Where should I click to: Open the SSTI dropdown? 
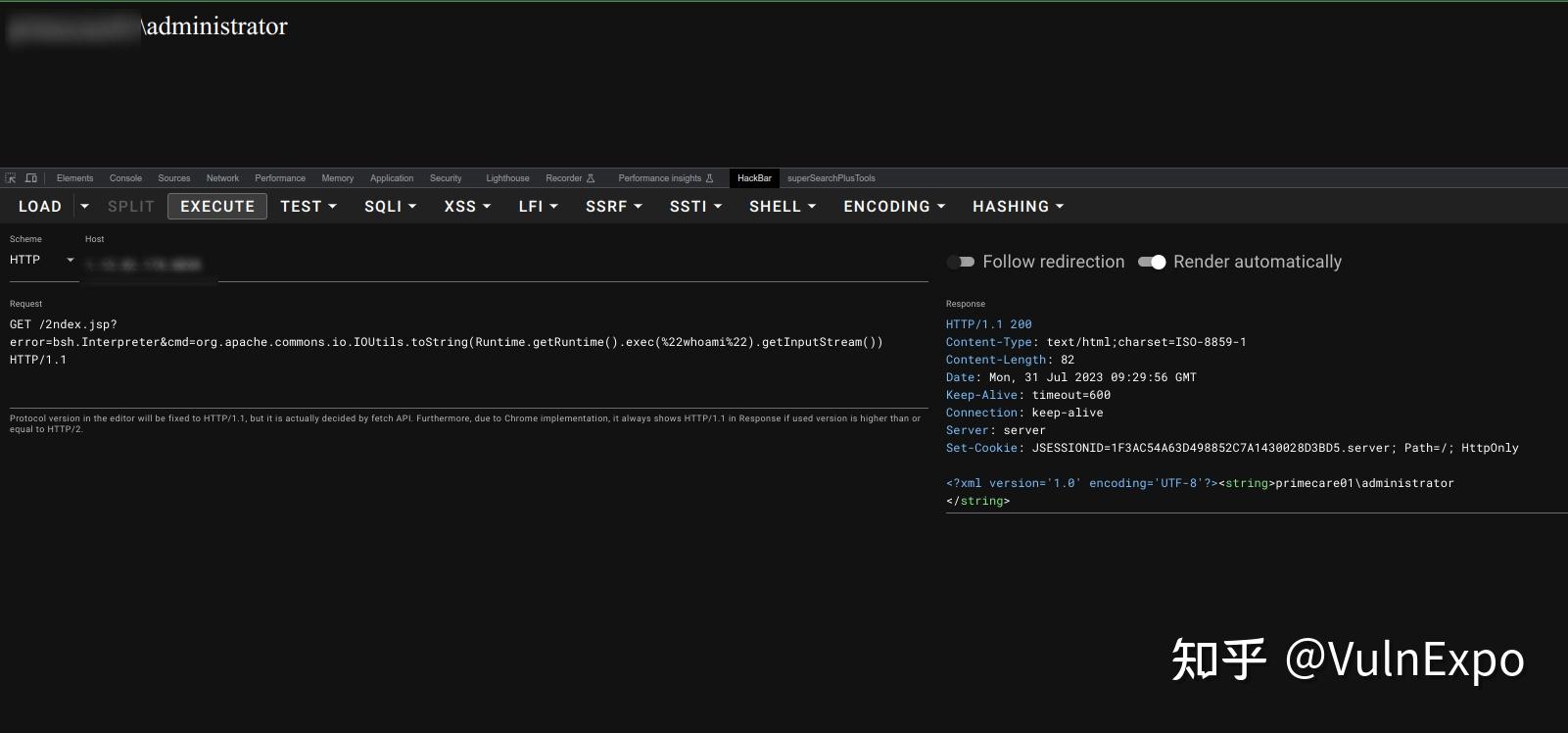coord(695,206)
